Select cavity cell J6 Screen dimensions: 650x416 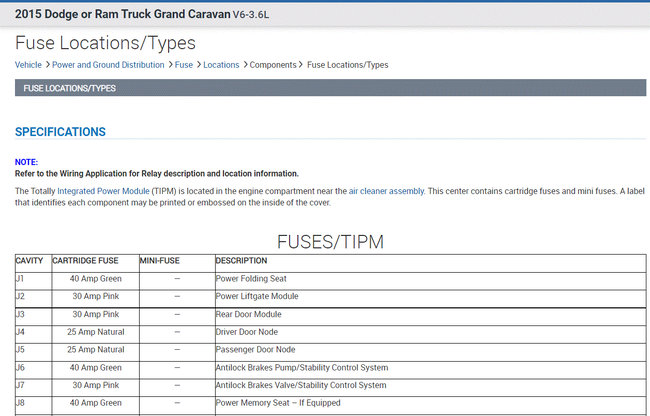(33, 368)
